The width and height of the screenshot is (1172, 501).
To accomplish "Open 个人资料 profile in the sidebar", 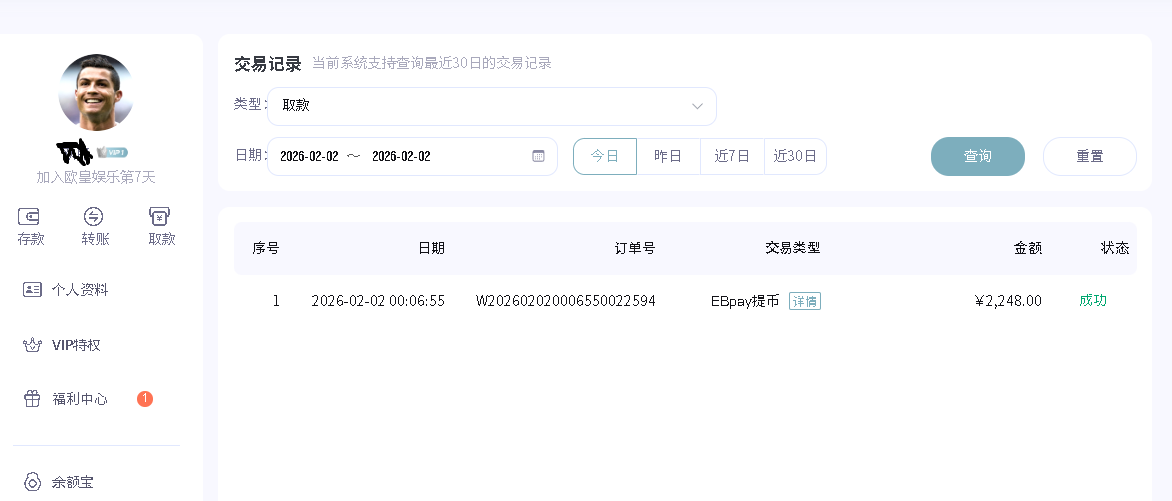I will (79, 290).
